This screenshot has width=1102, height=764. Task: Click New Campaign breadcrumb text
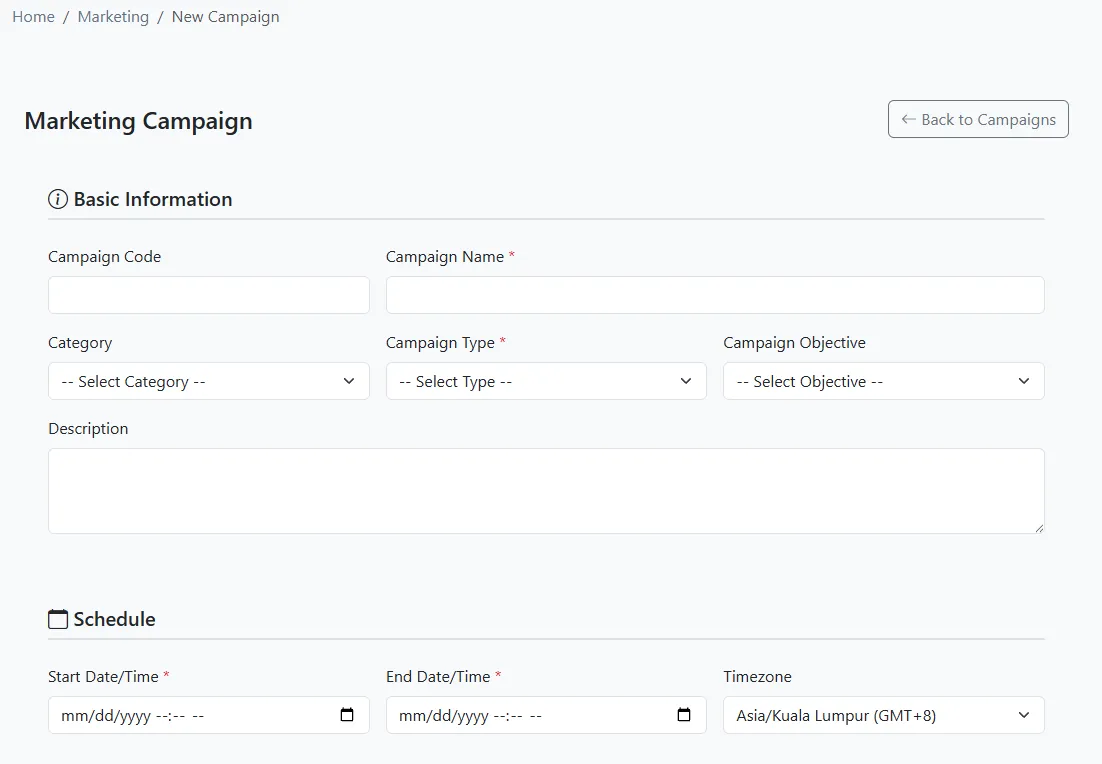click(226, 17)
